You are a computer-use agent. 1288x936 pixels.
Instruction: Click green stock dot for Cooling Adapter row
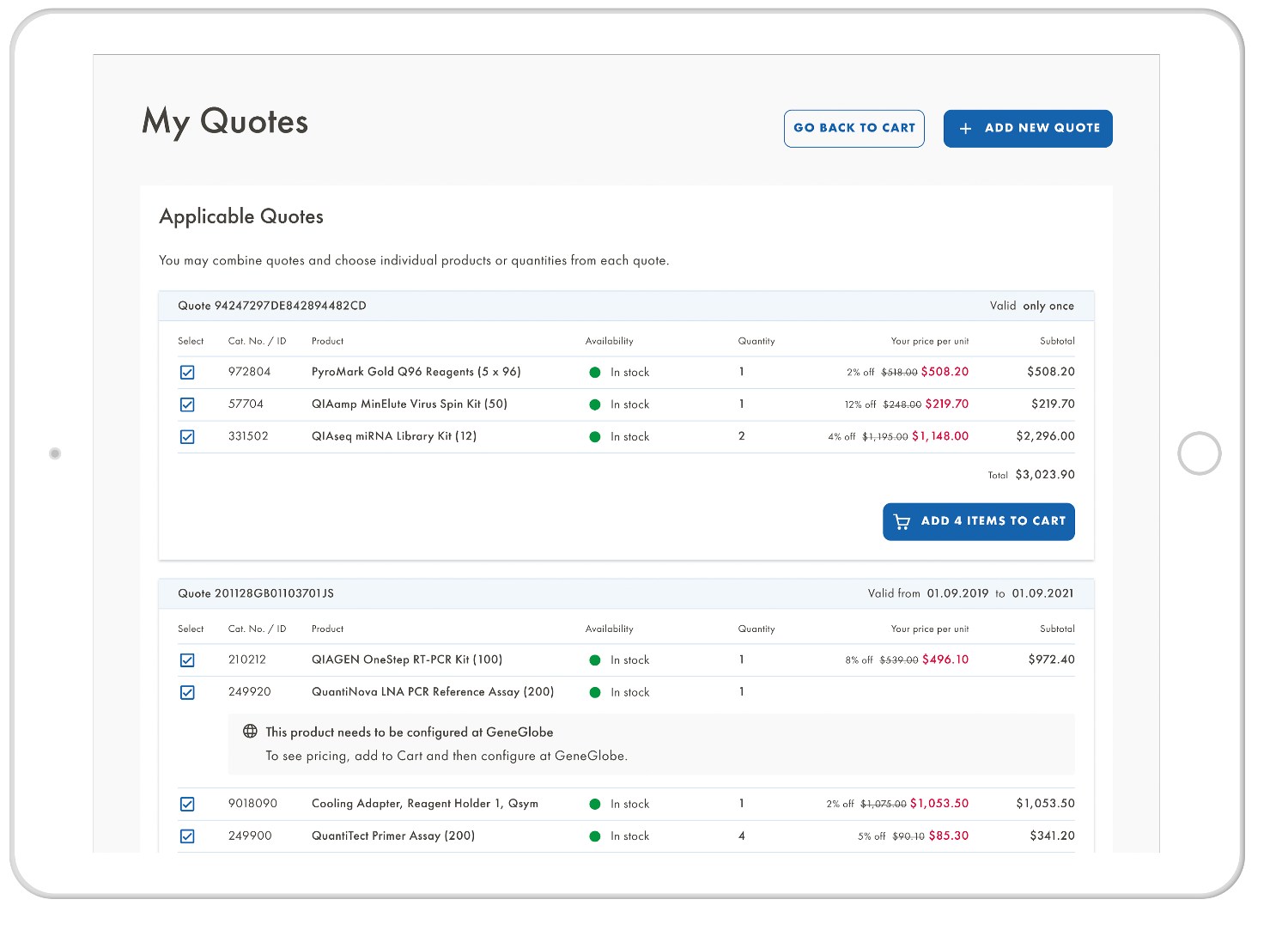[594, 805]
